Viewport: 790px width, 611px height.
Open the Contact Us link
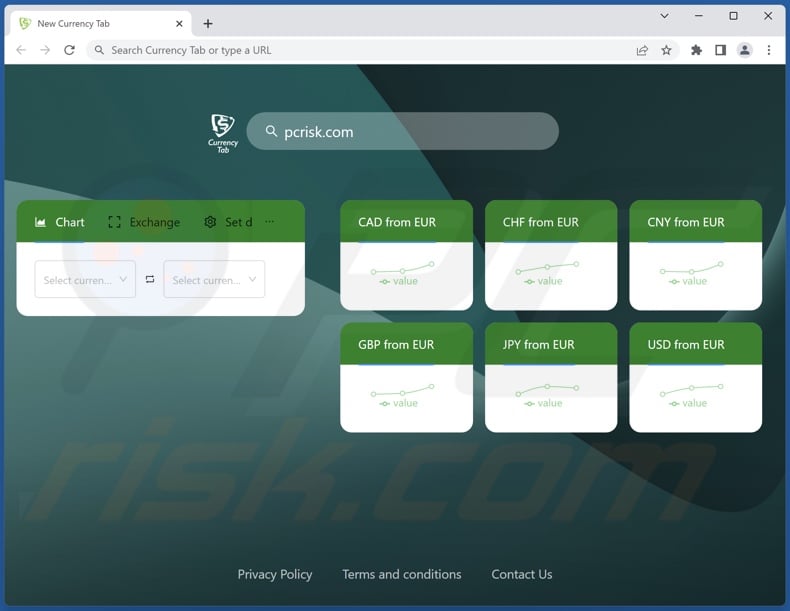click(x=521, y=574)
